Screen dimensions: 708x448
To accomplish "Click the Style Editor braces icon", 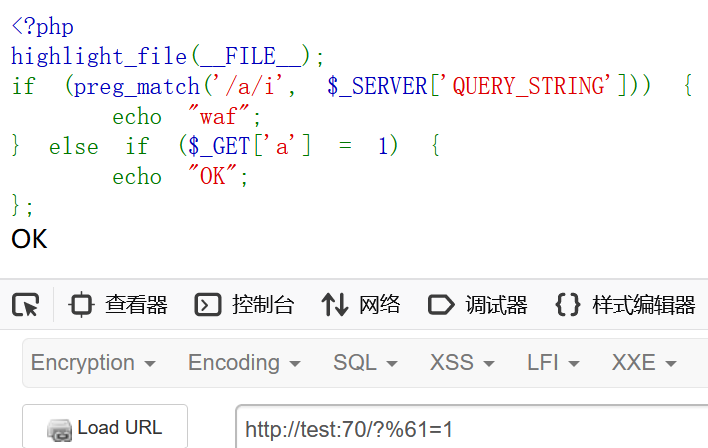I will pos(568,305).
